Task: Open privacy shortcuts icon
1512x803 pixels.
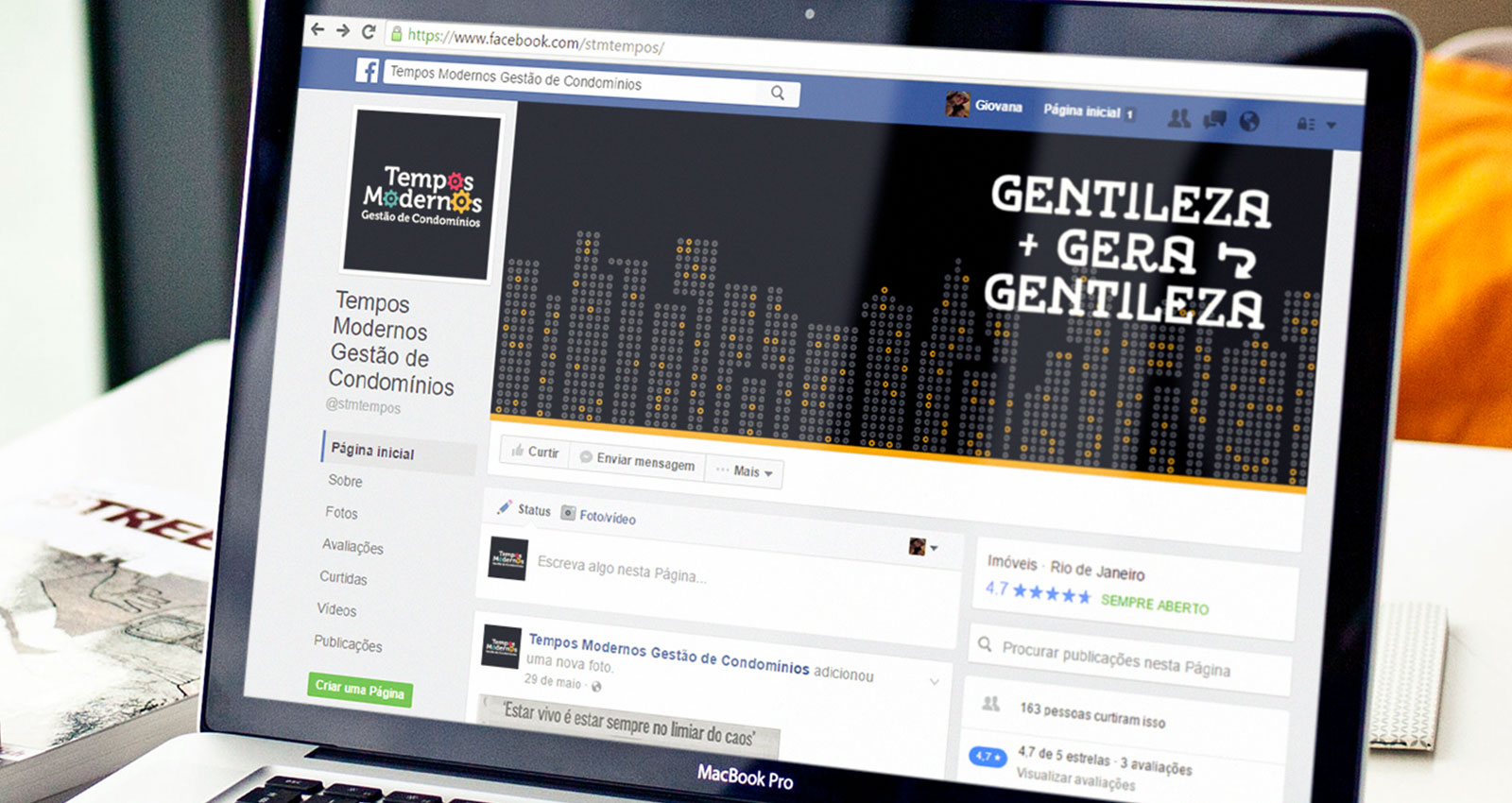Action: [1305, 124]
